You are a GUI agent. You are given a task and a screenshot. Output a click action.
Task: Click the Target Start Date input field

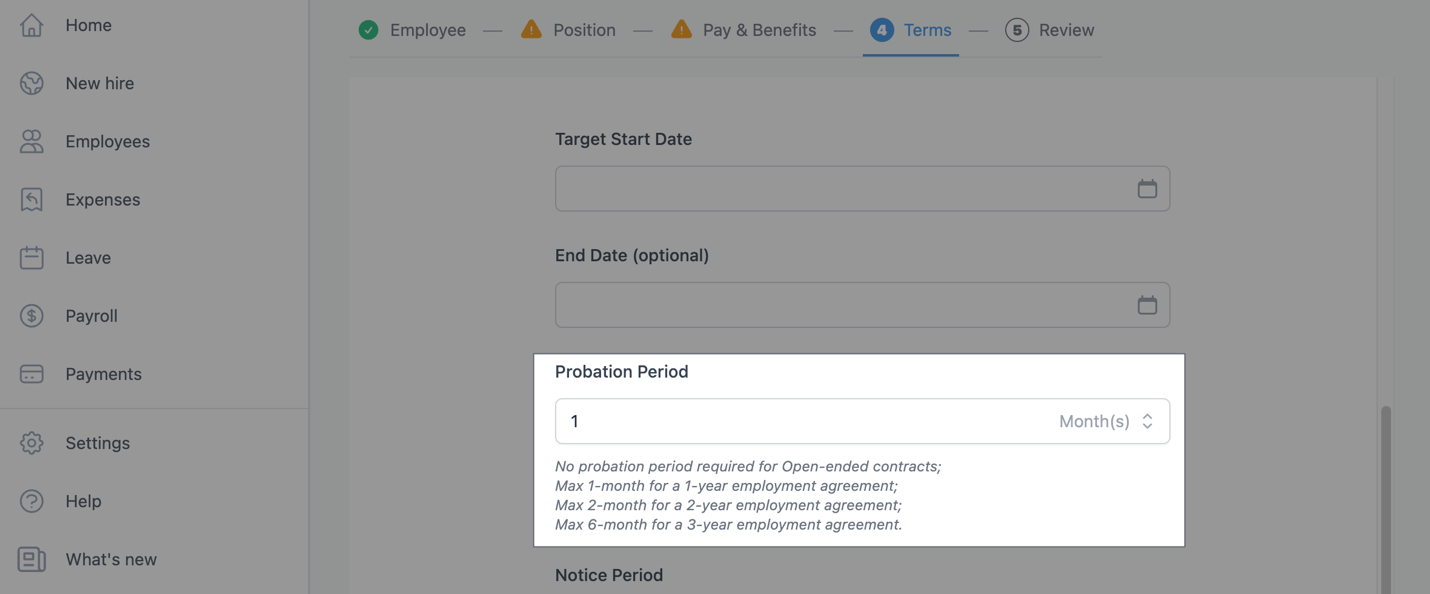click(840, 189)
